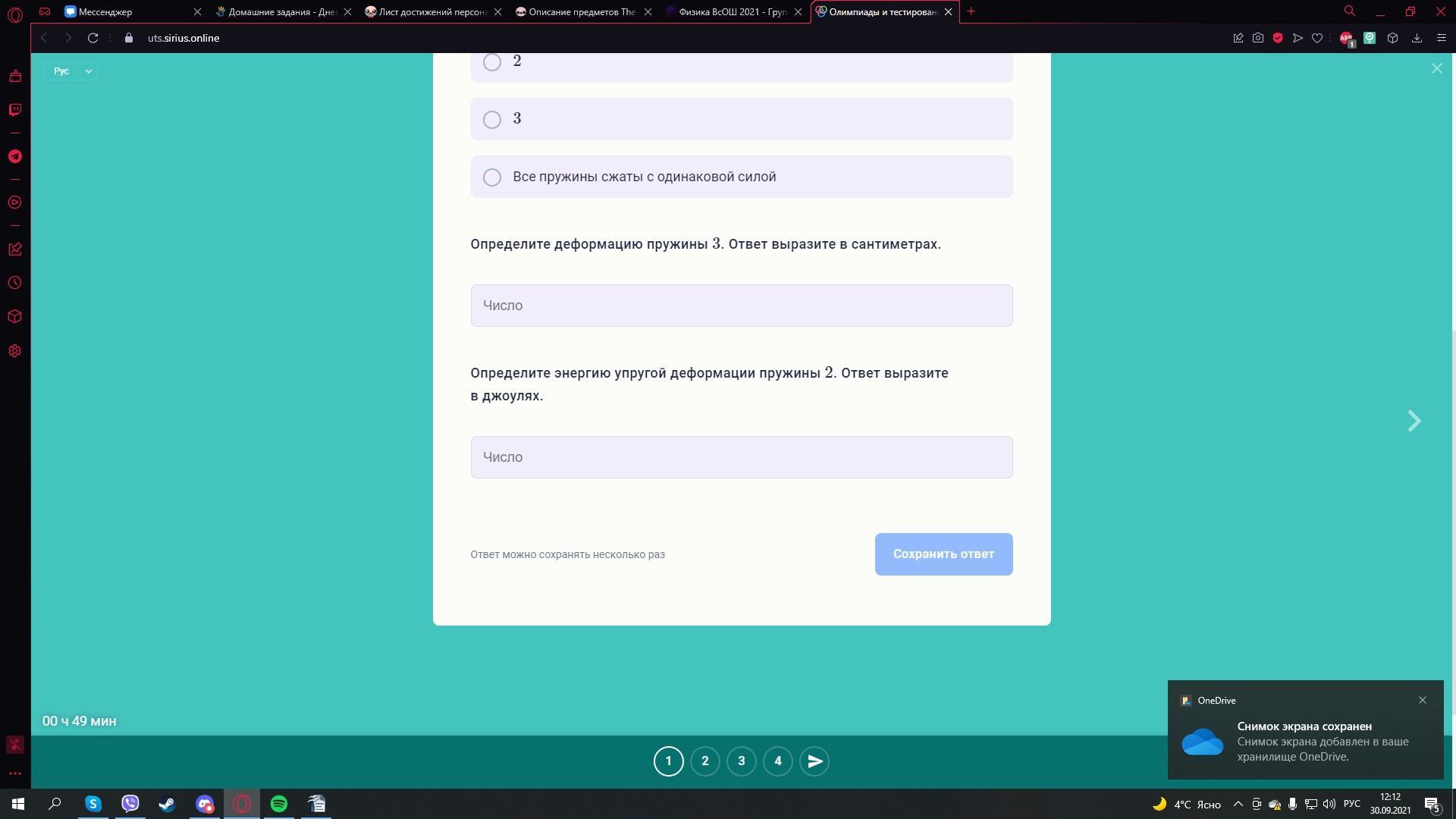Select radio option 2

[492, 62]
